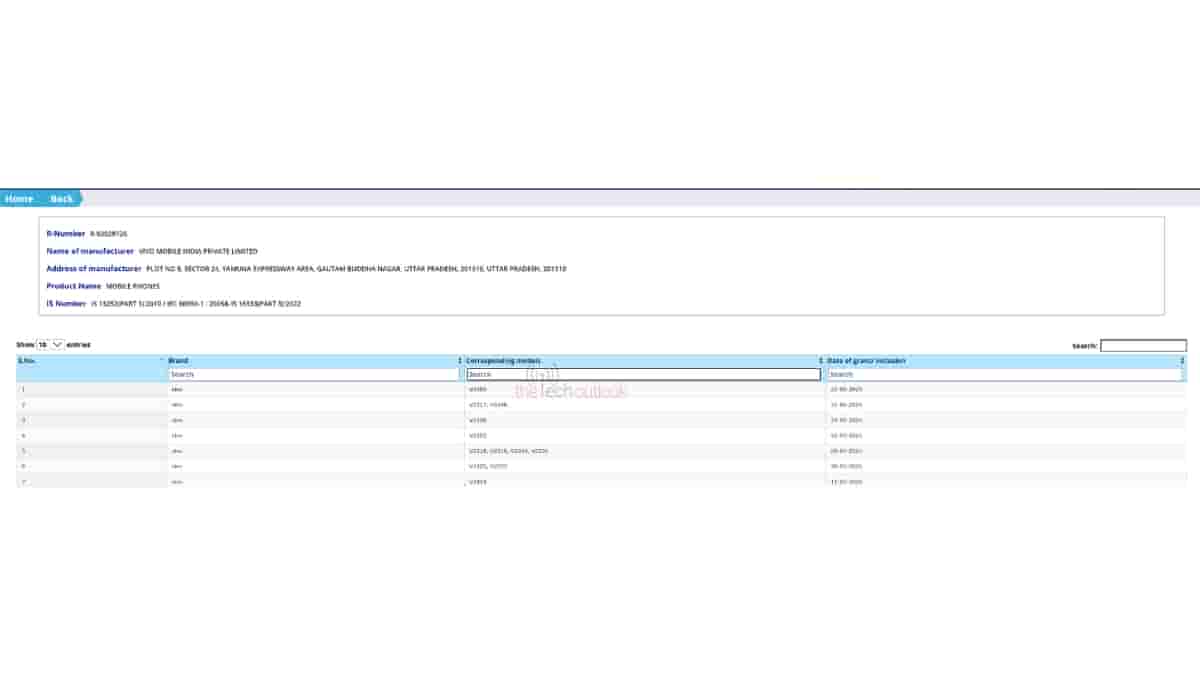Screen dimensions: 1200x675
Task: Toggle the Date of grant sort arrow
Action: (x=1182, y=360)
